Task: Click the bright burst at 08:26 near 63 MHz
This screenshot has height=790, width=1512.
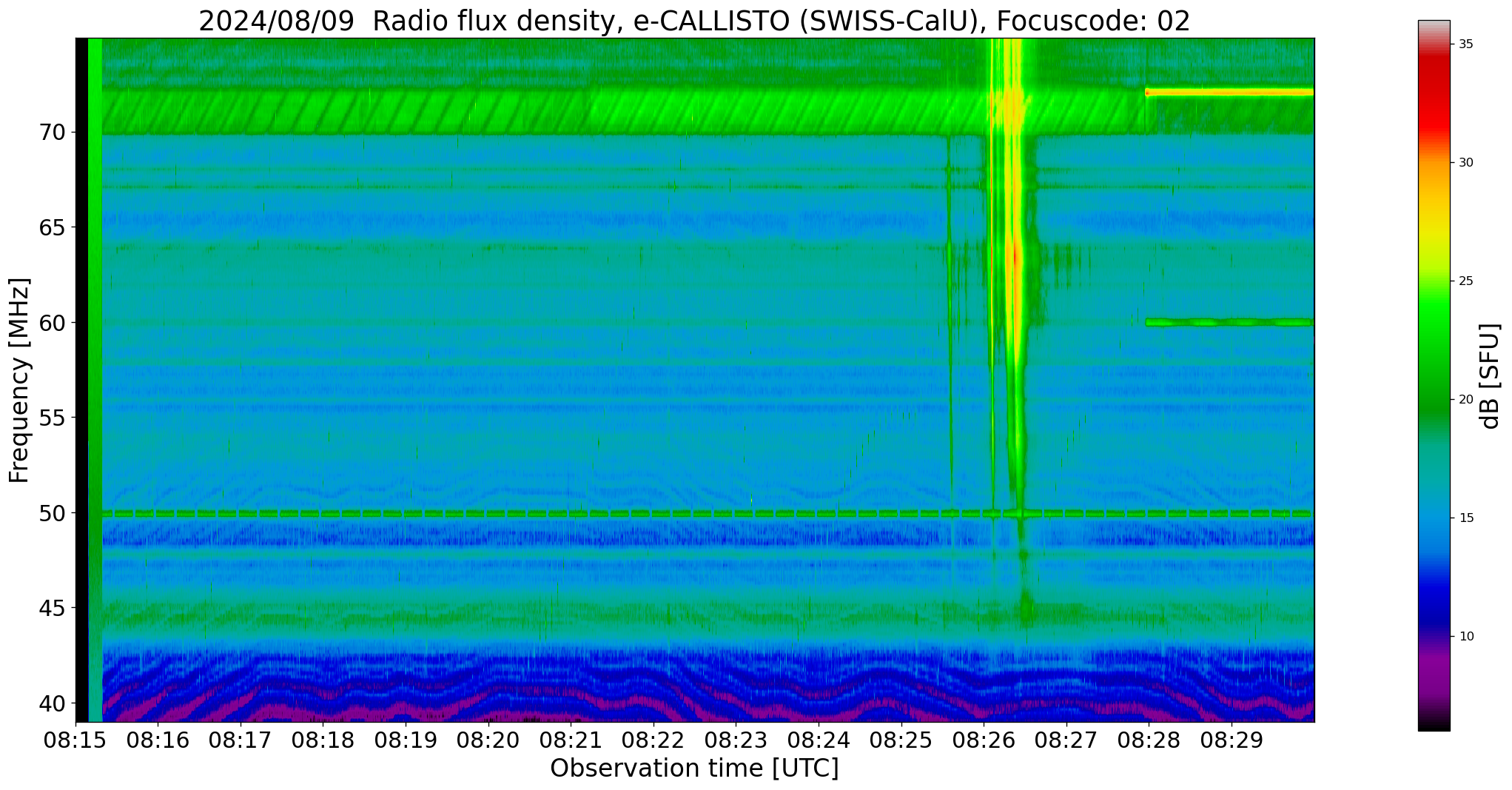Action: pos(1014,259)
